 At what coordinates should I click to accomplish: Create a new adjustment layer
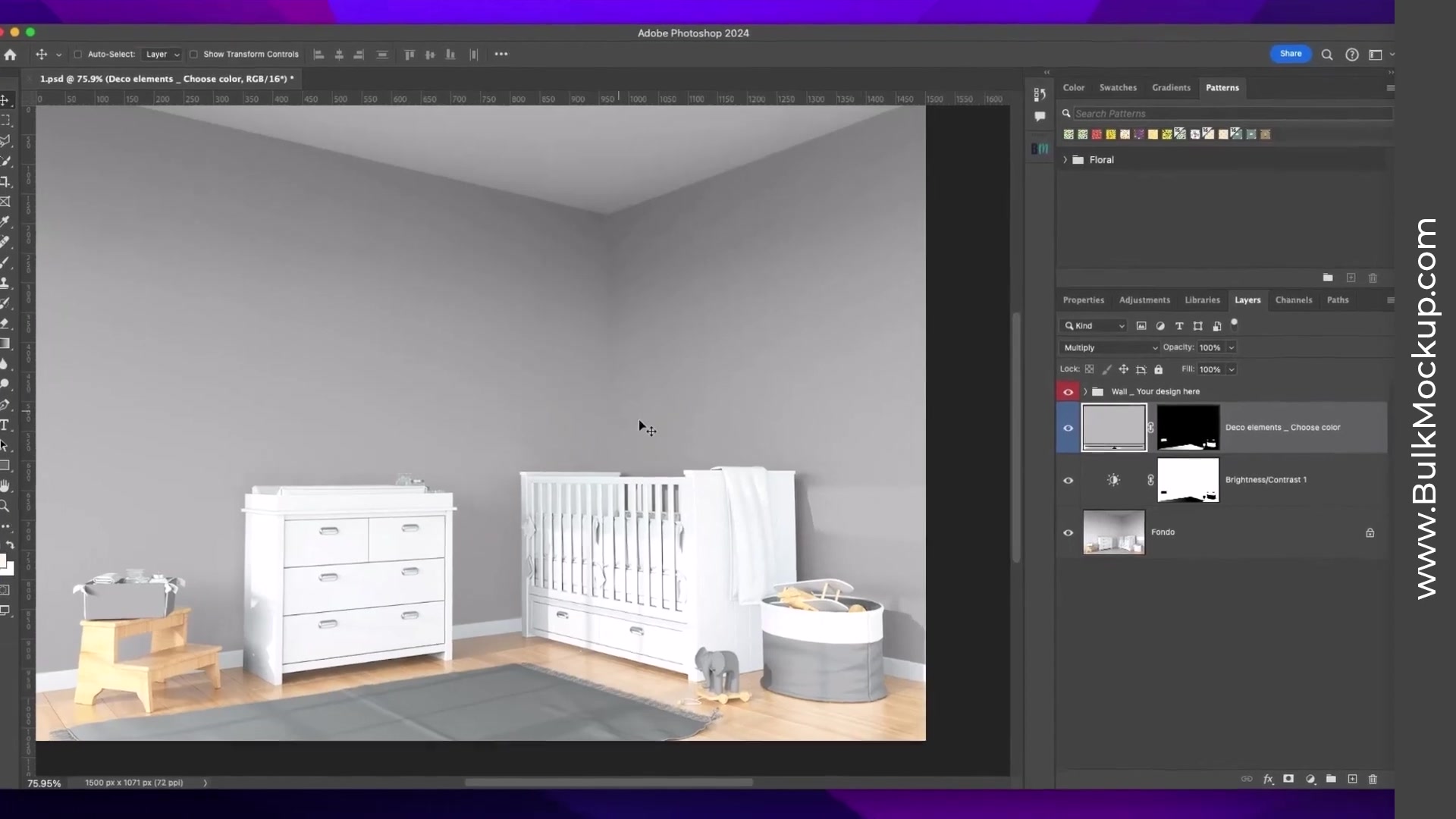1310,780
